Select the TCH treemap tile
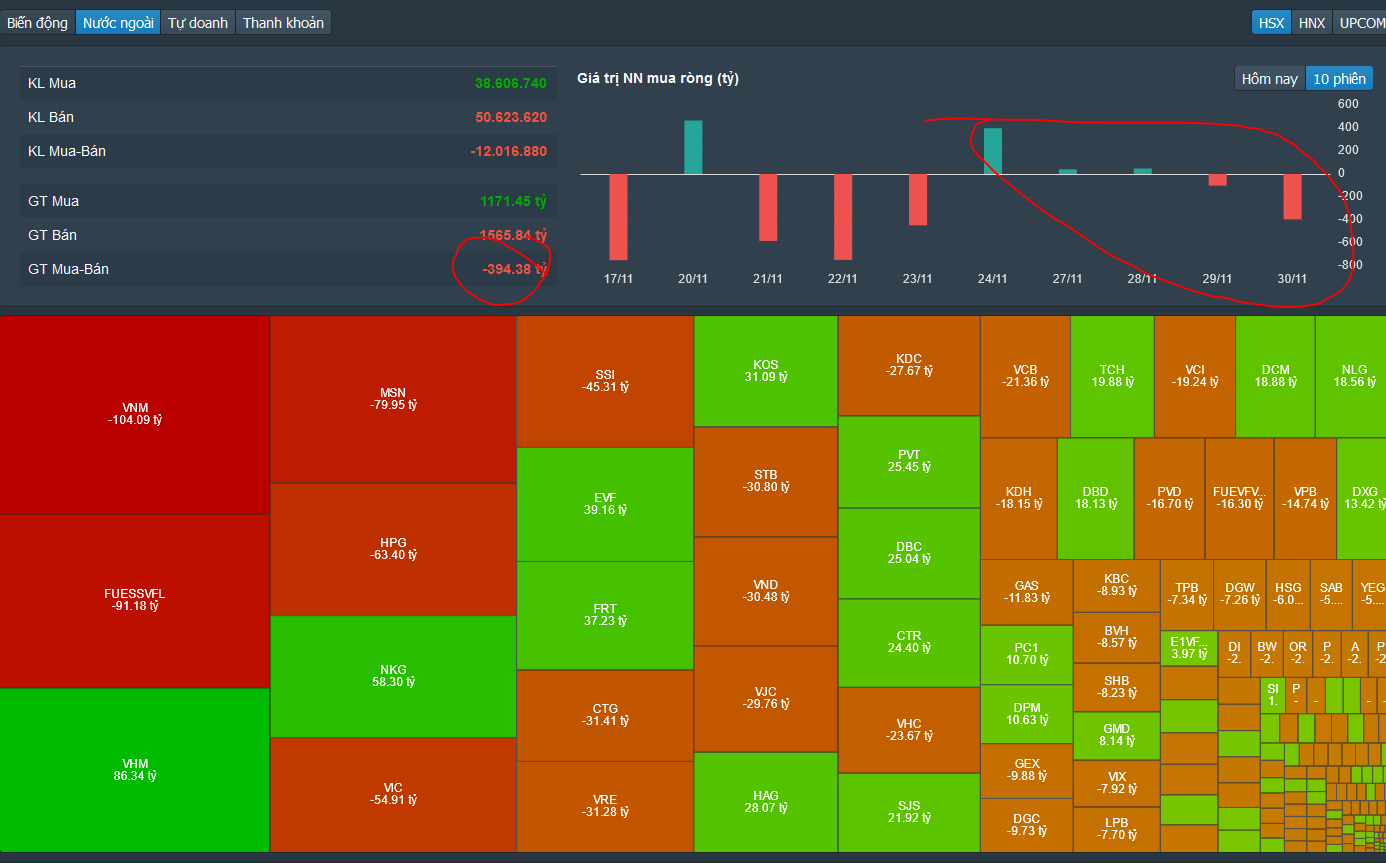 pos(1112,376)
